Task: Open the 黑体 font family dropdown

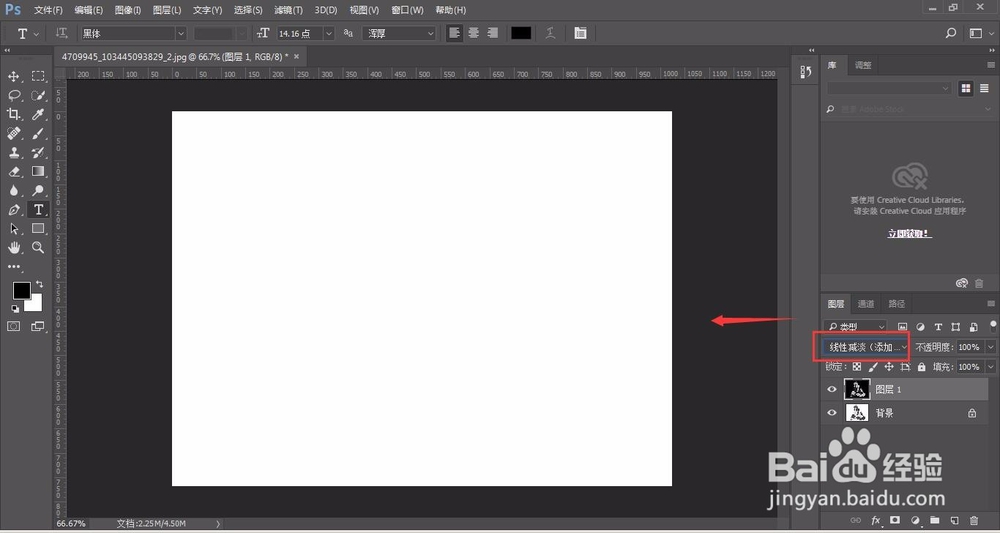Action: point(180,33)
